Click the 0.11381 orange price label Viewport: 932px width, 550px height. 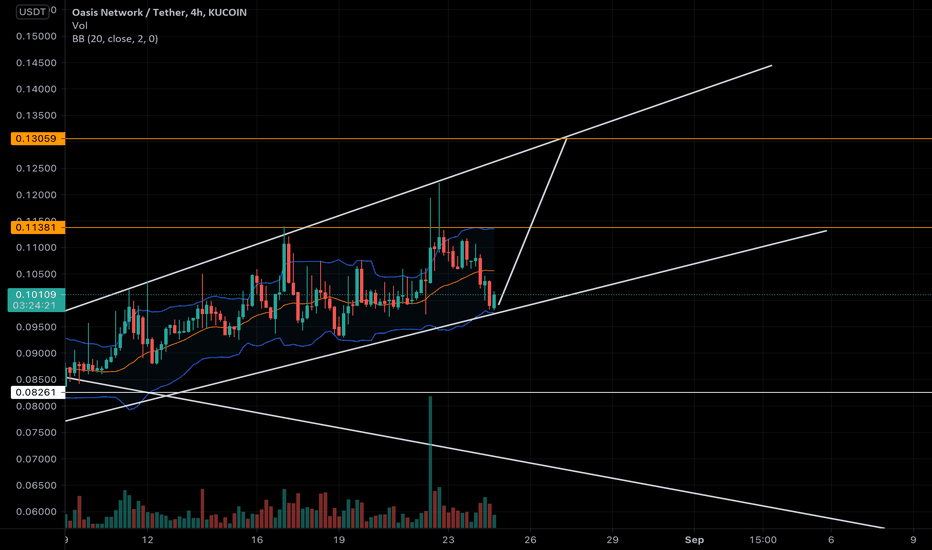(x=37, y=227)
